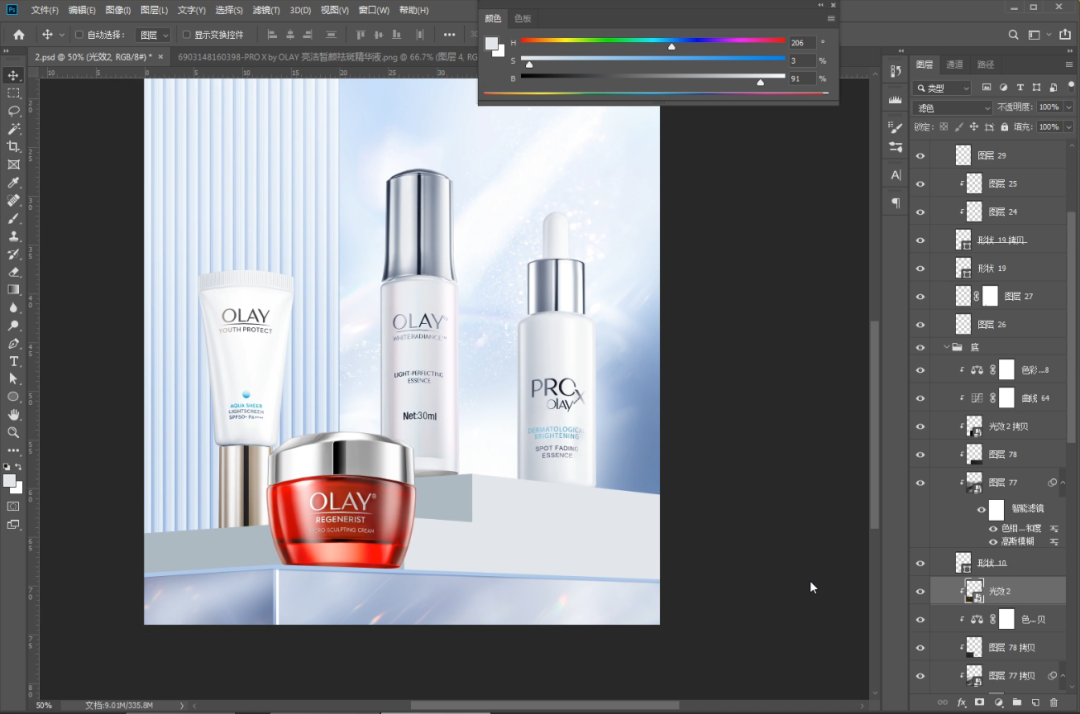Viewport: 1080px width, 714px height.
Task: Select the Brush tool
Action: (x=13, y=218)
